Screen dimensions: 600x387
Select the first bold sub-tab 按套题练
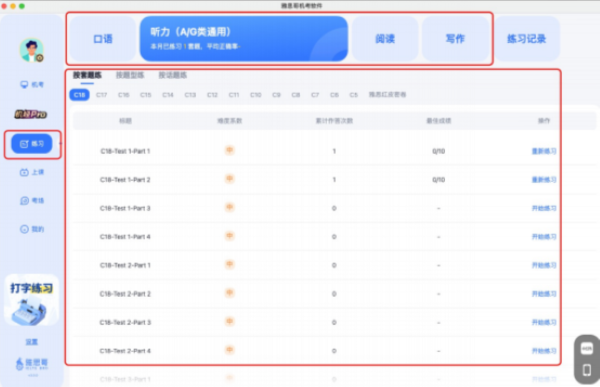(87, 75)
